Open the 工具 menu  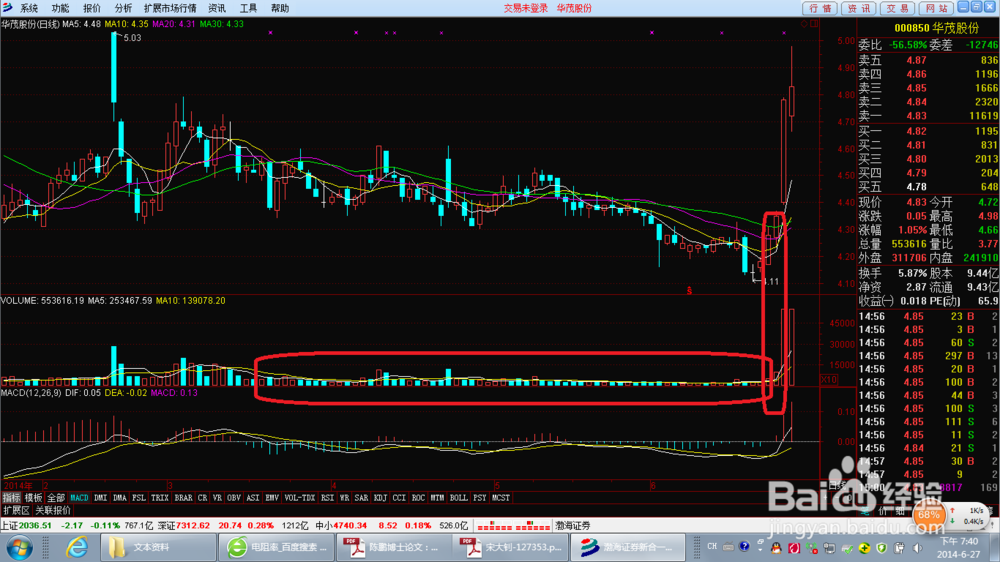click(x=248, y=8)
